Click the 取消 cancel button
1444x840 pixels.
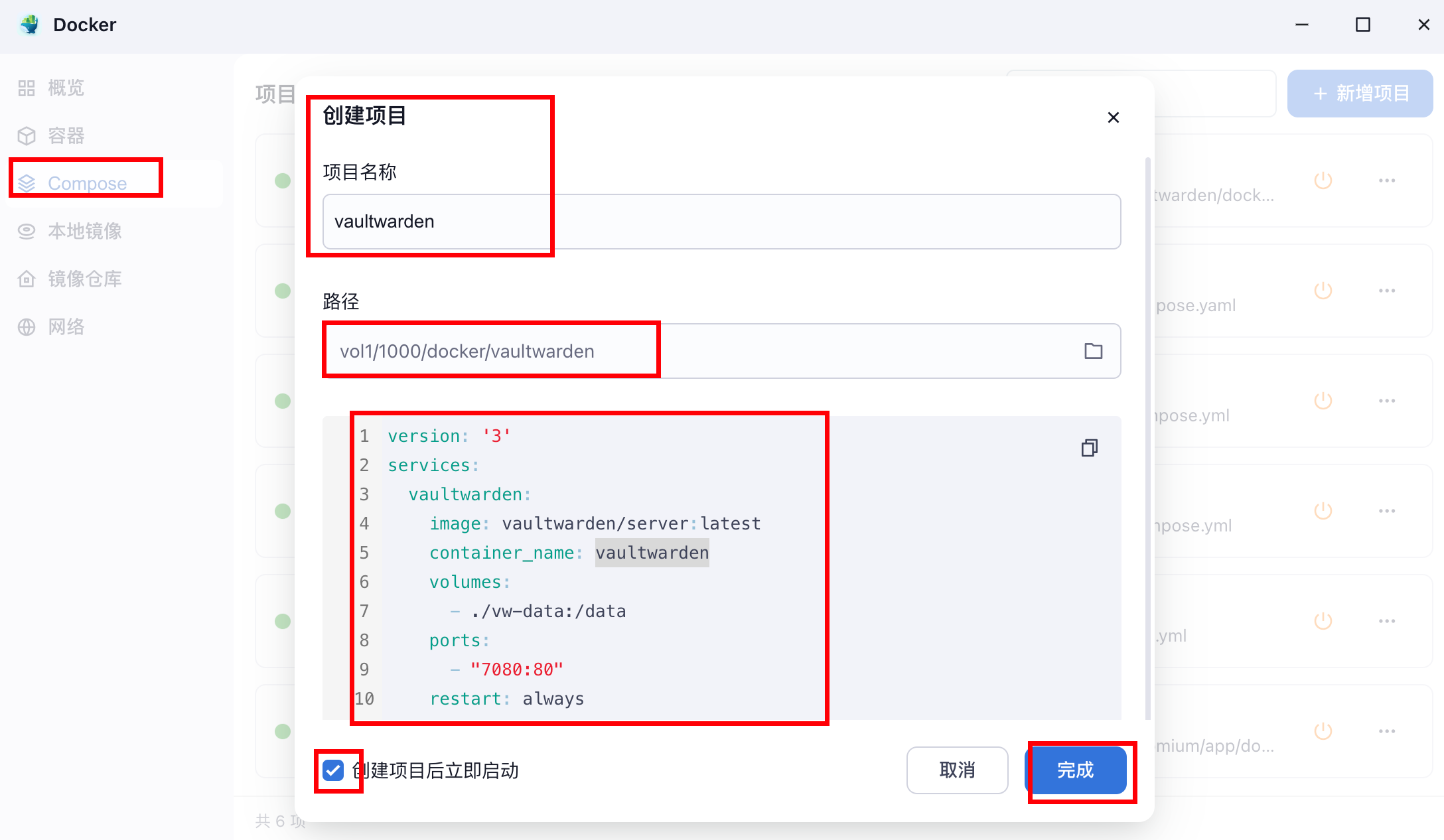[x=958, y=770]
